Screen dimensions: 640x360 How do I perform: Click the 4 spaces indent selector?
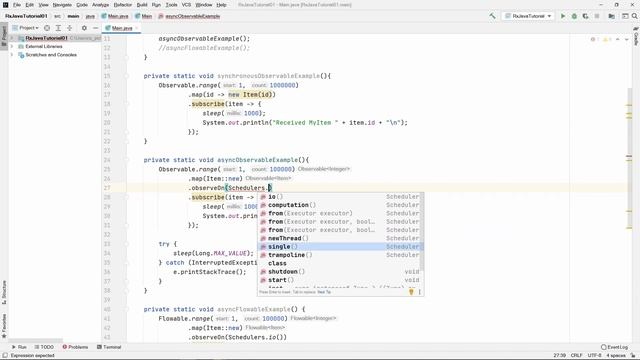click(x=616, y=356)
